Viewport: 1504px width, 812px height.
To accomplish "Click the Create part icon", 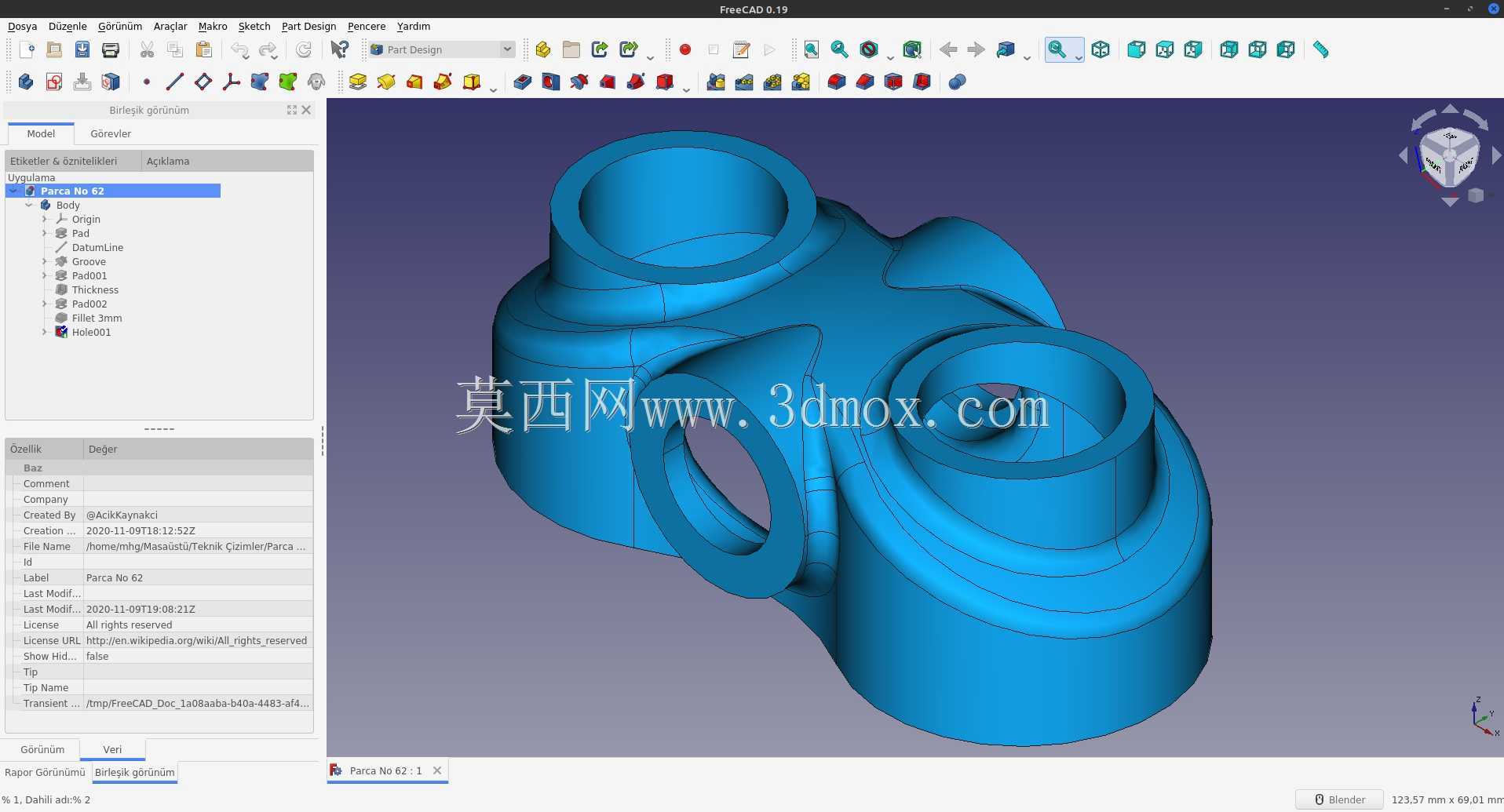I will pyautogui.click(x=542, y=49).
